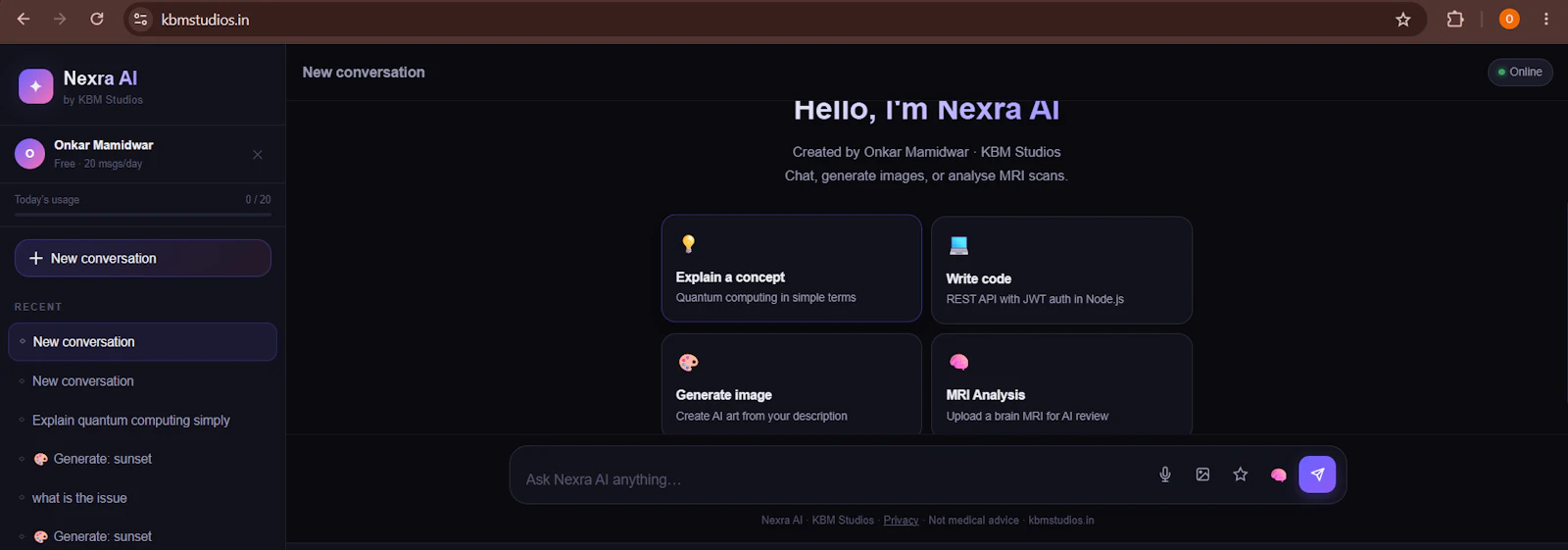Bookmark this page with the star icon
Viewport: 1568px width, 550px height.
tap(1403, 20)
